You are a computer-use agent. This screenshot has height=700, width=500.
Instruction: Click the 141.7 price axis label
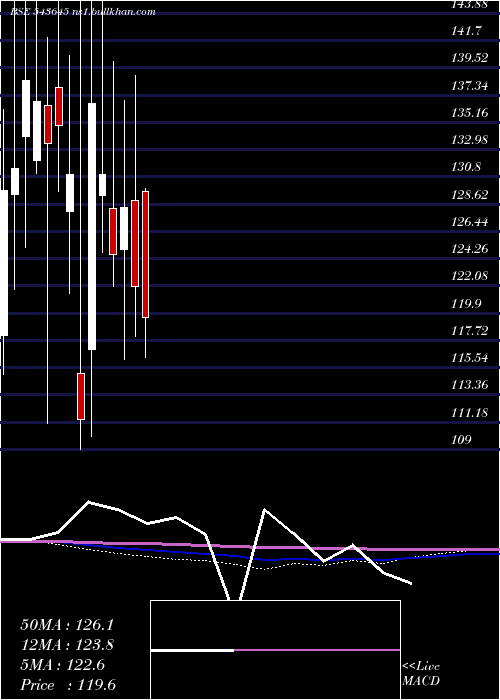(x=467, y=31)
